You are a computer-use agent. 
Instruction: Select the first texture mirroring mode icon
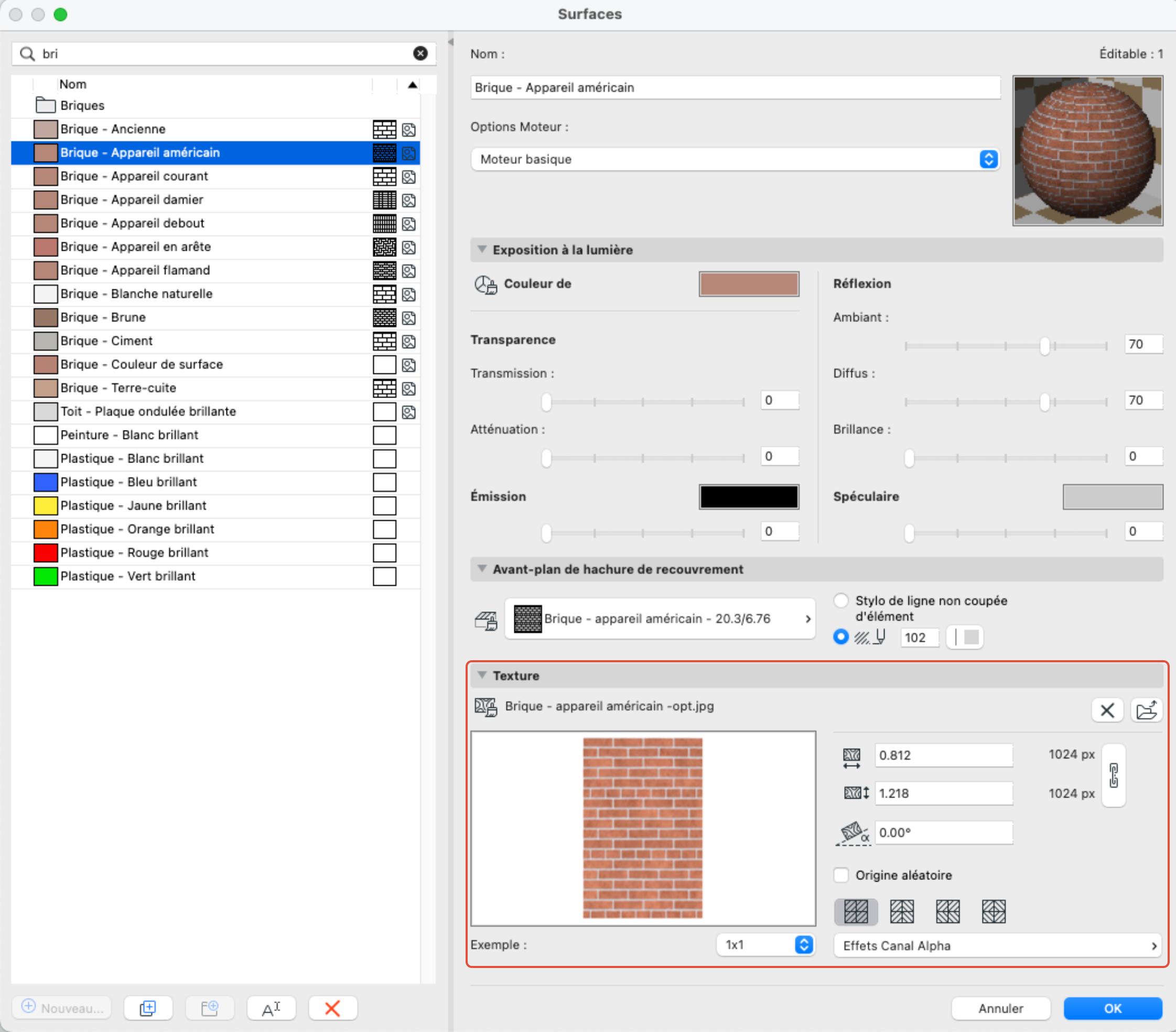856,911
